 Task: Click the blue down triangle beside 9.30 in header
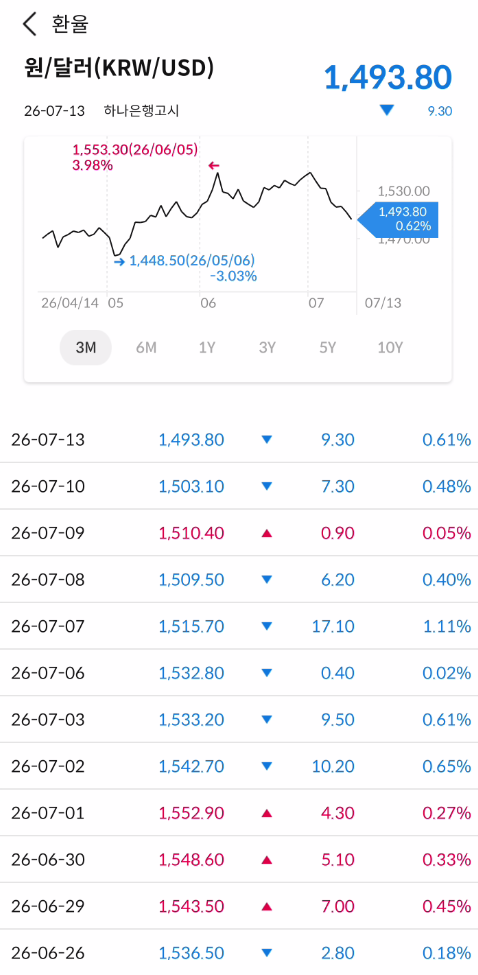[x=387, y=111]
